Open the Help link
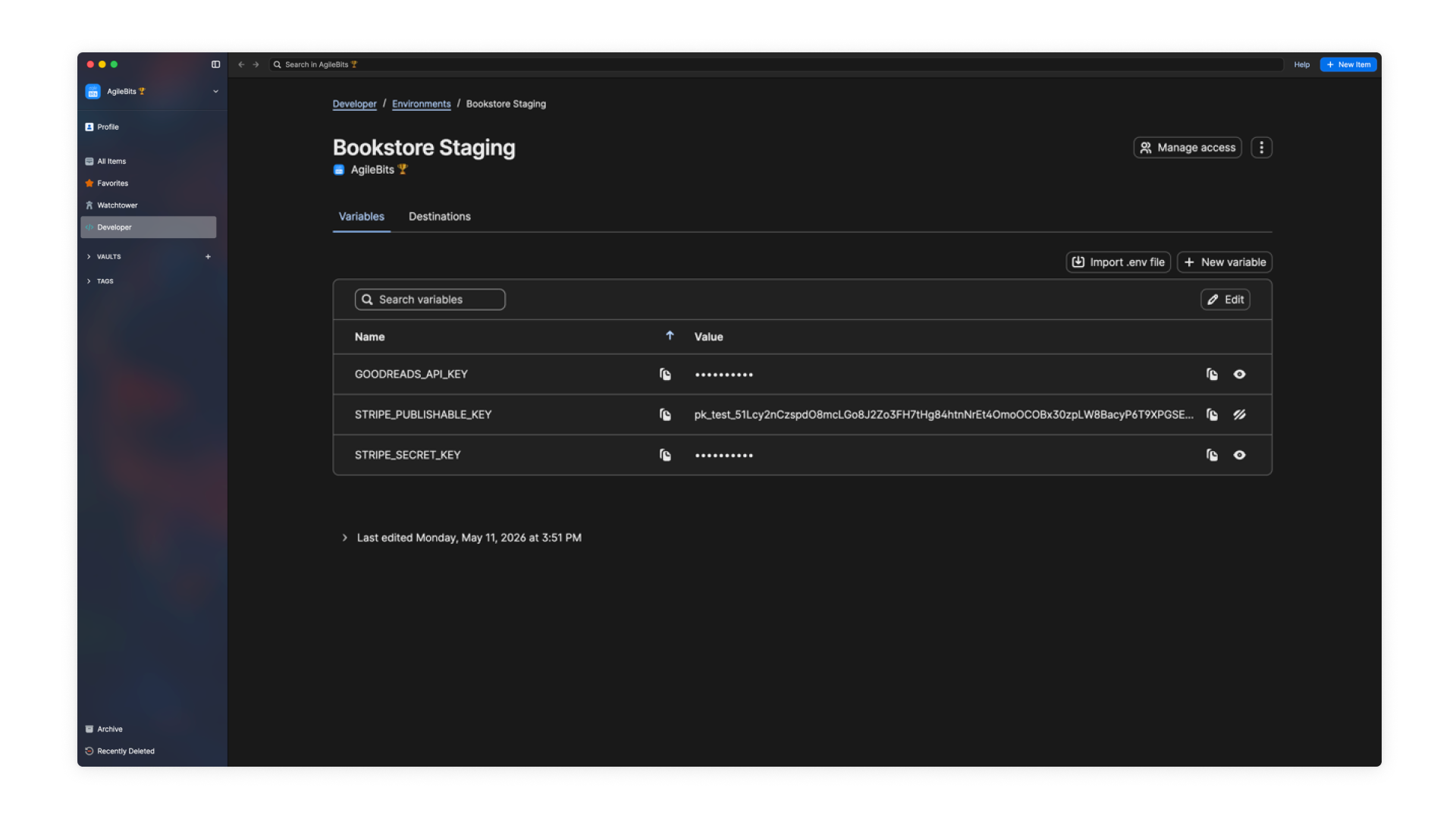Screen dimensions: 1456x819 1301,64
